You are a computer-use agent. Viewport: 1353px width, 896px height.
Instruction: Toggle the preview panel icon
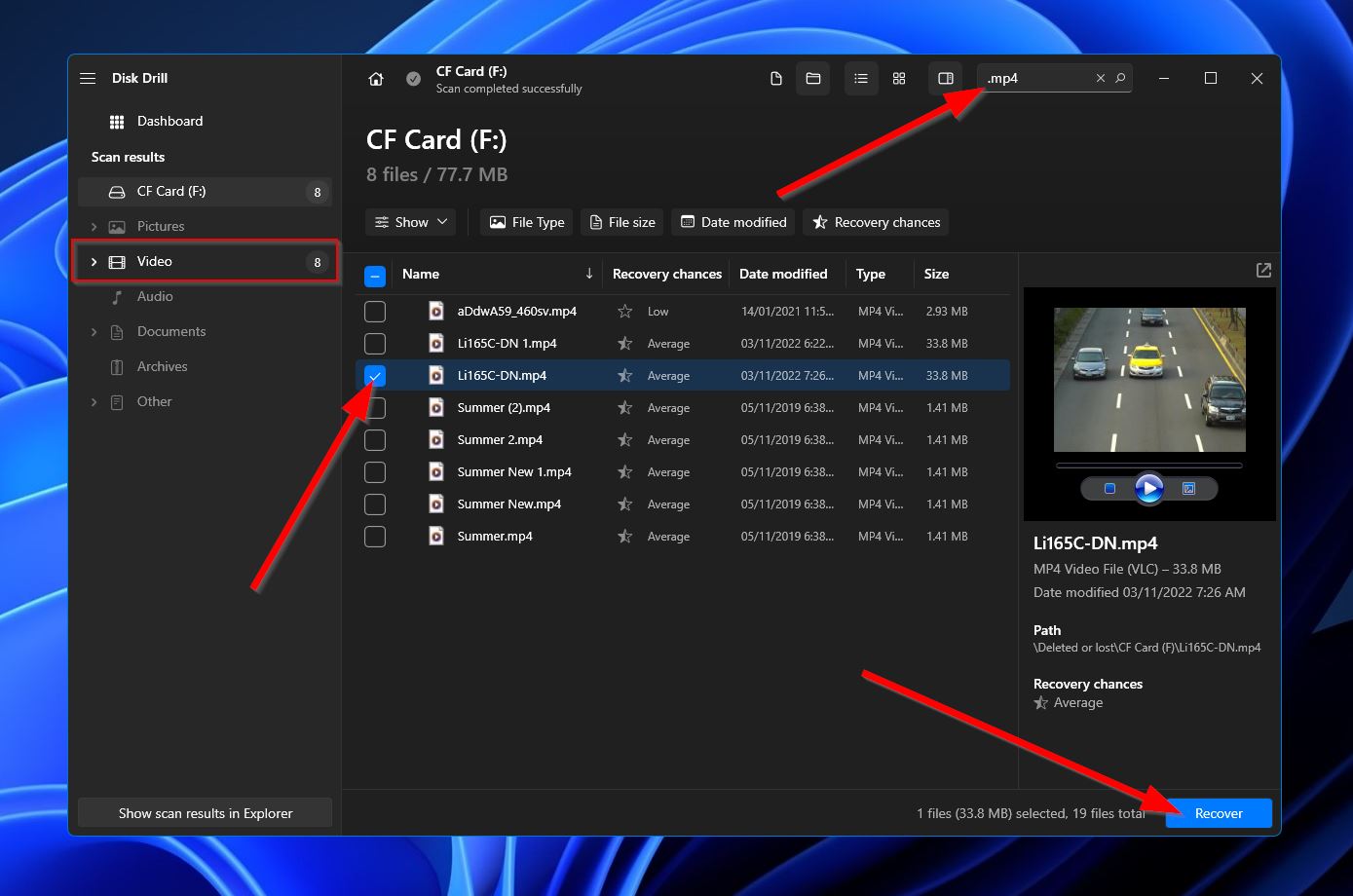tap(946, 79)
